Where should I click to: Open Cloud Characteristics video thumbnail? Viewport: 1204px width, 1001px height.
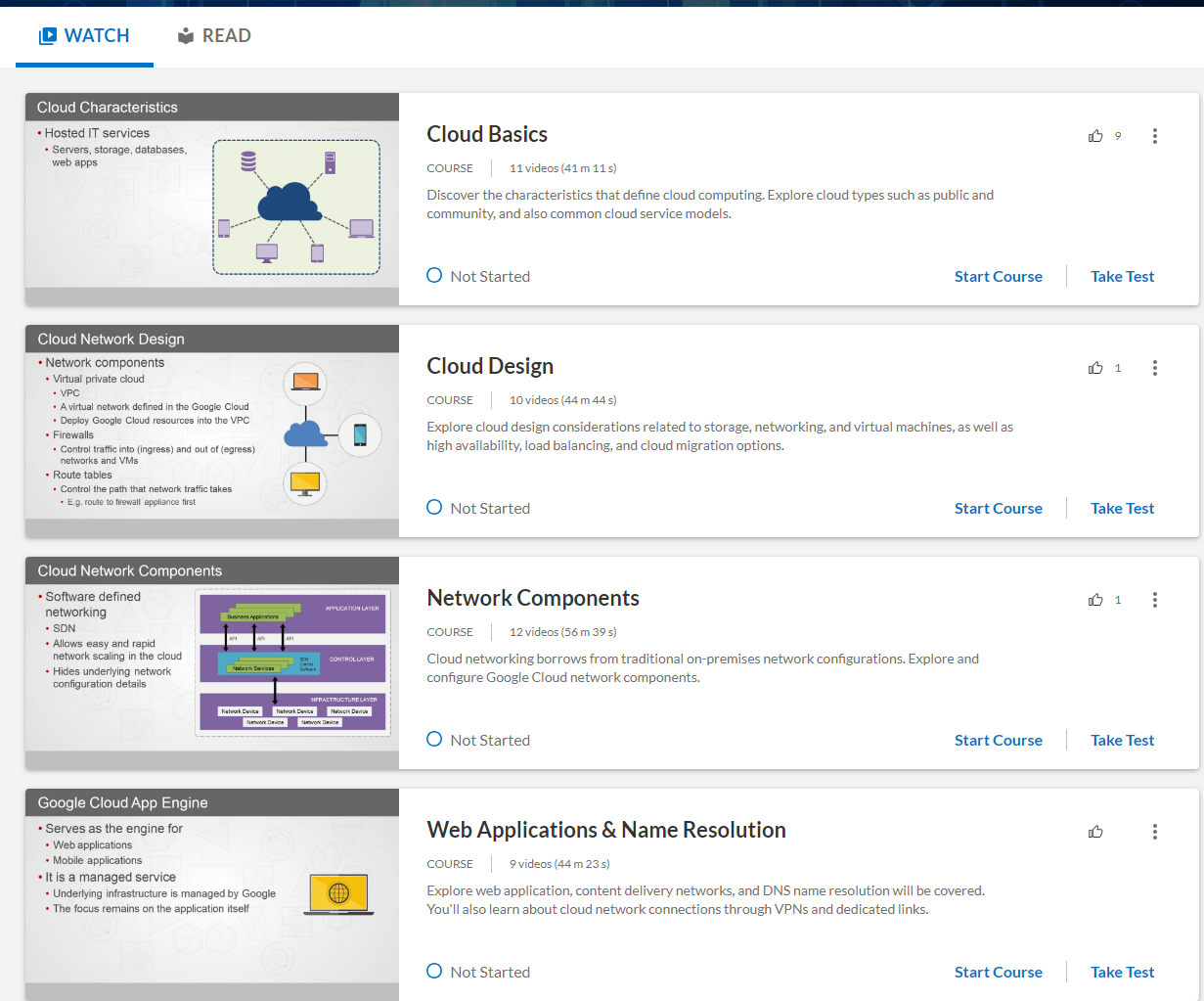point(212,200)
